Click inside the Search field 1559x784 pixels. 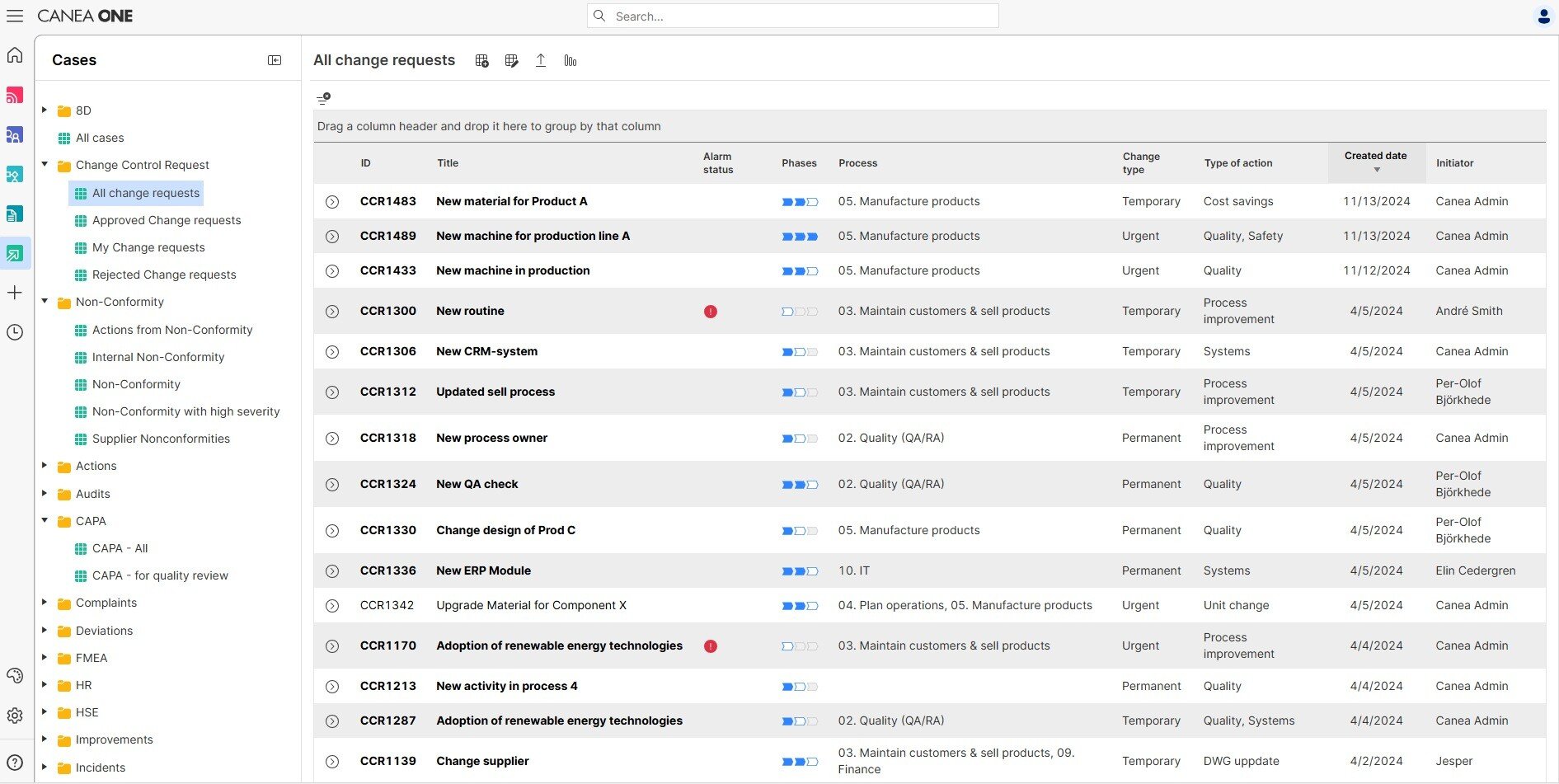click(x=791, y=16)
